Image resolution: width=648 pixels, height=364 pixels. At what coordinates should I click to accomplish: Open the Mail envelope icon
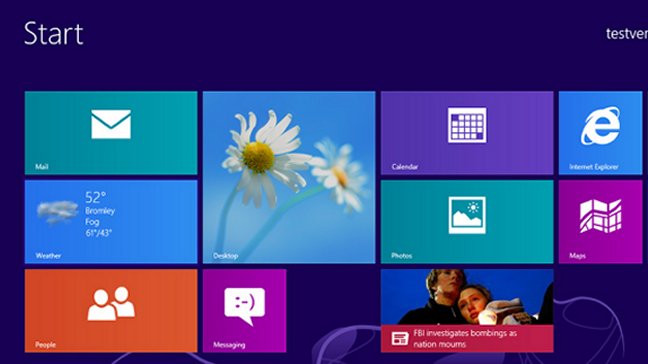(111, 124)
